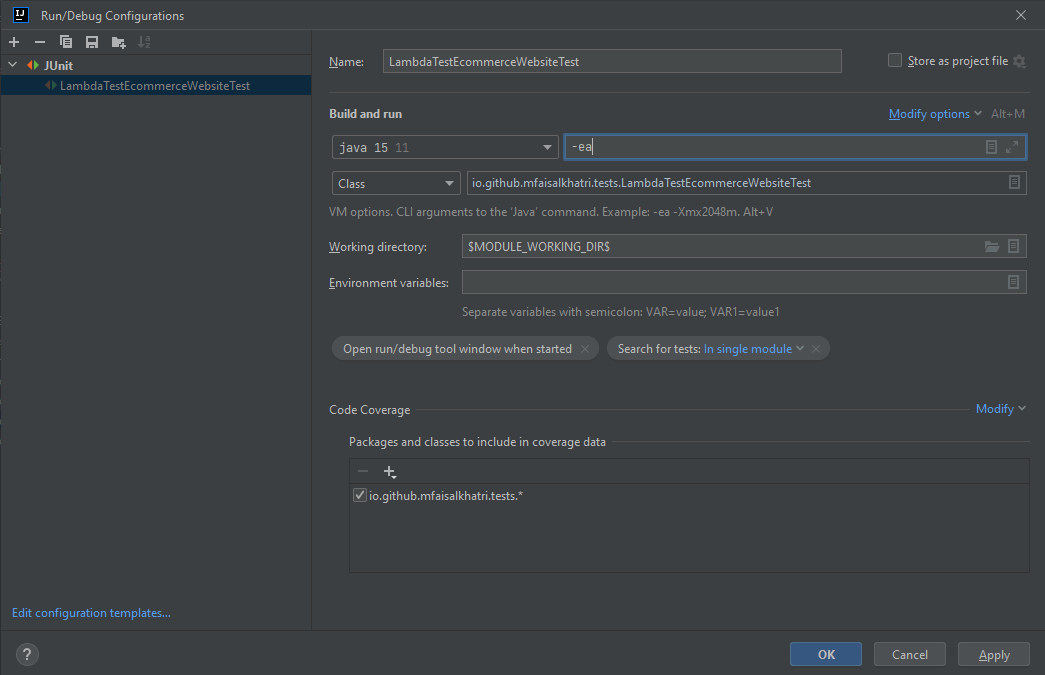
Task: Open the In single module dropdown
Action: 755,349
